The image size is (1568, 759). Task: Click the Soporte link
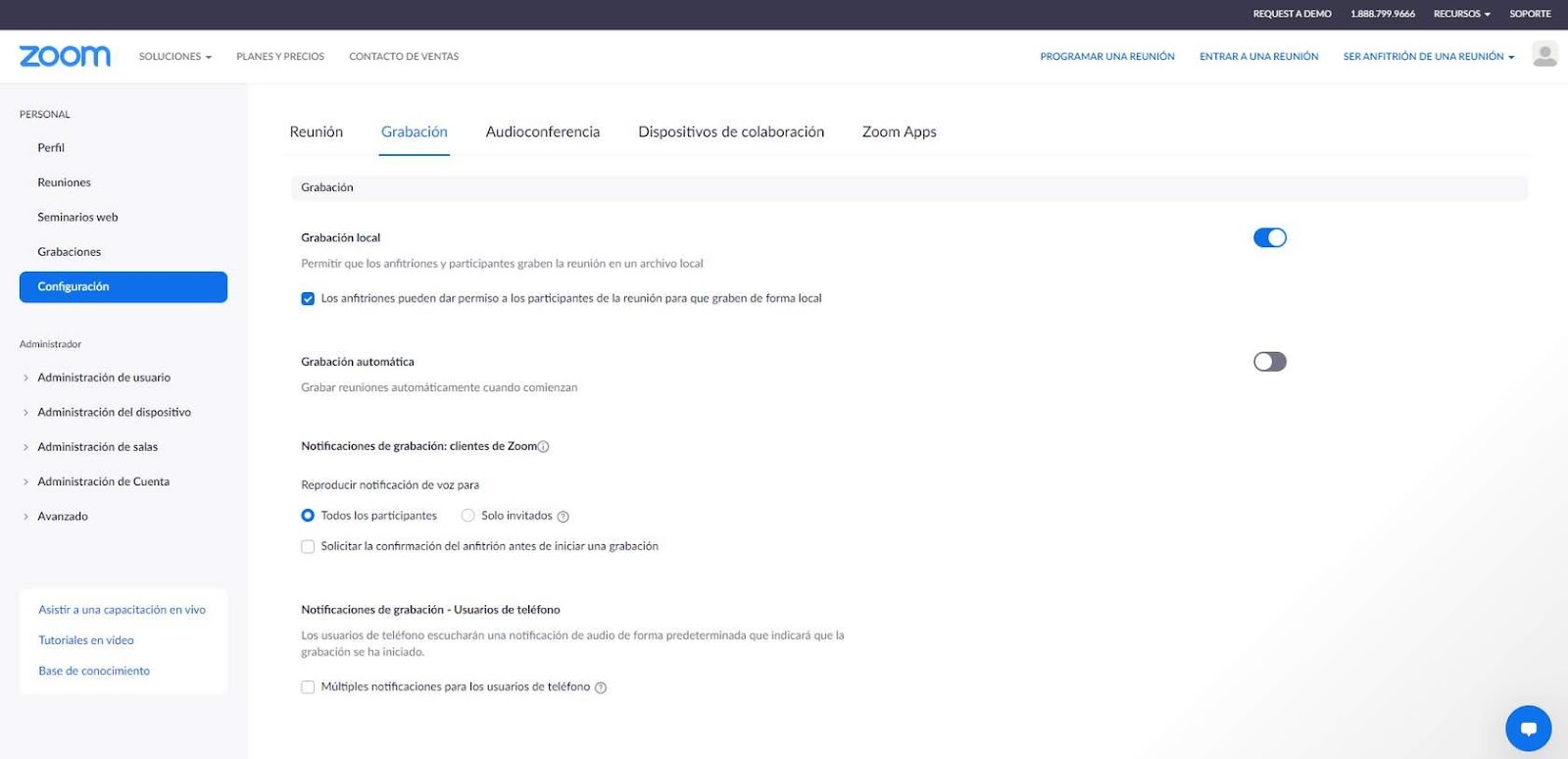pos(1530,14)
